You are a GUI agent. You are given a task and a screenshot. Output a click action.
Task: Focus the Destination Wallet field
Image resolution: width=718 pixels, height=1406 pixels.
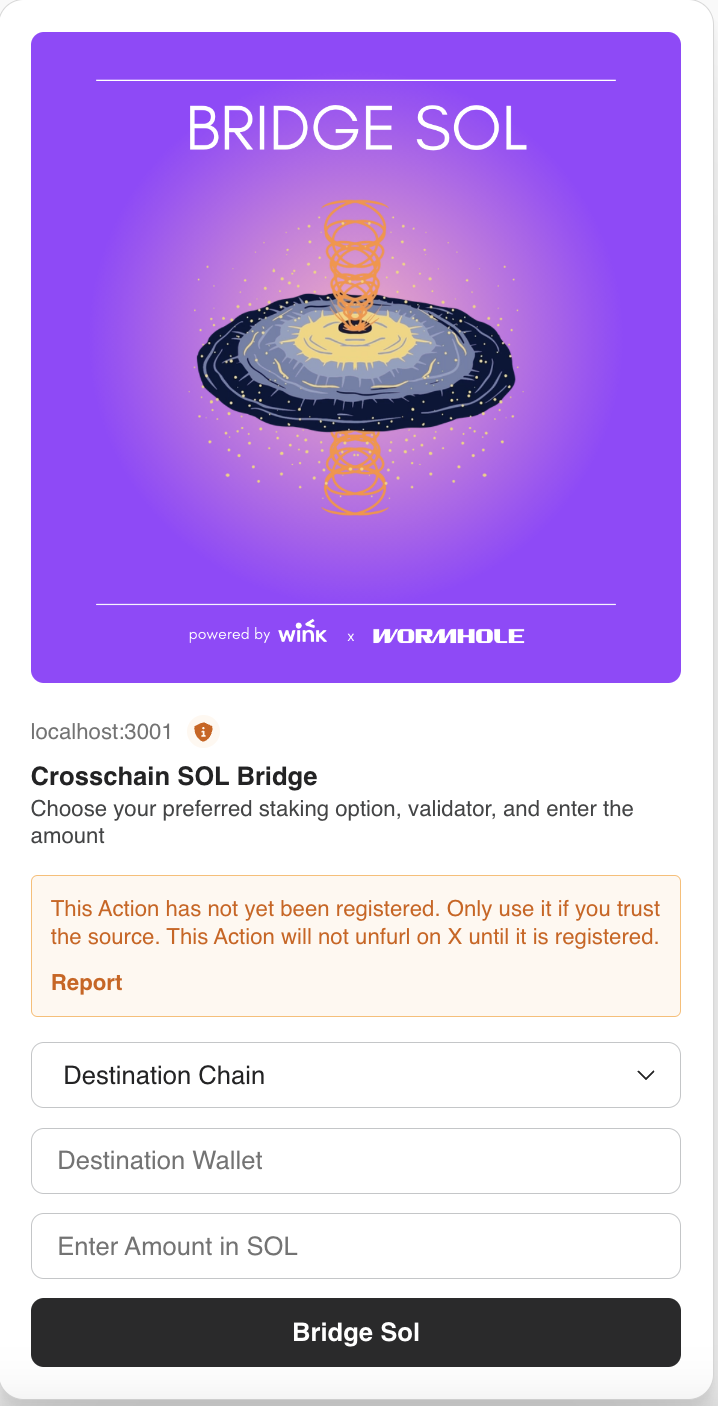point(356,1161)
